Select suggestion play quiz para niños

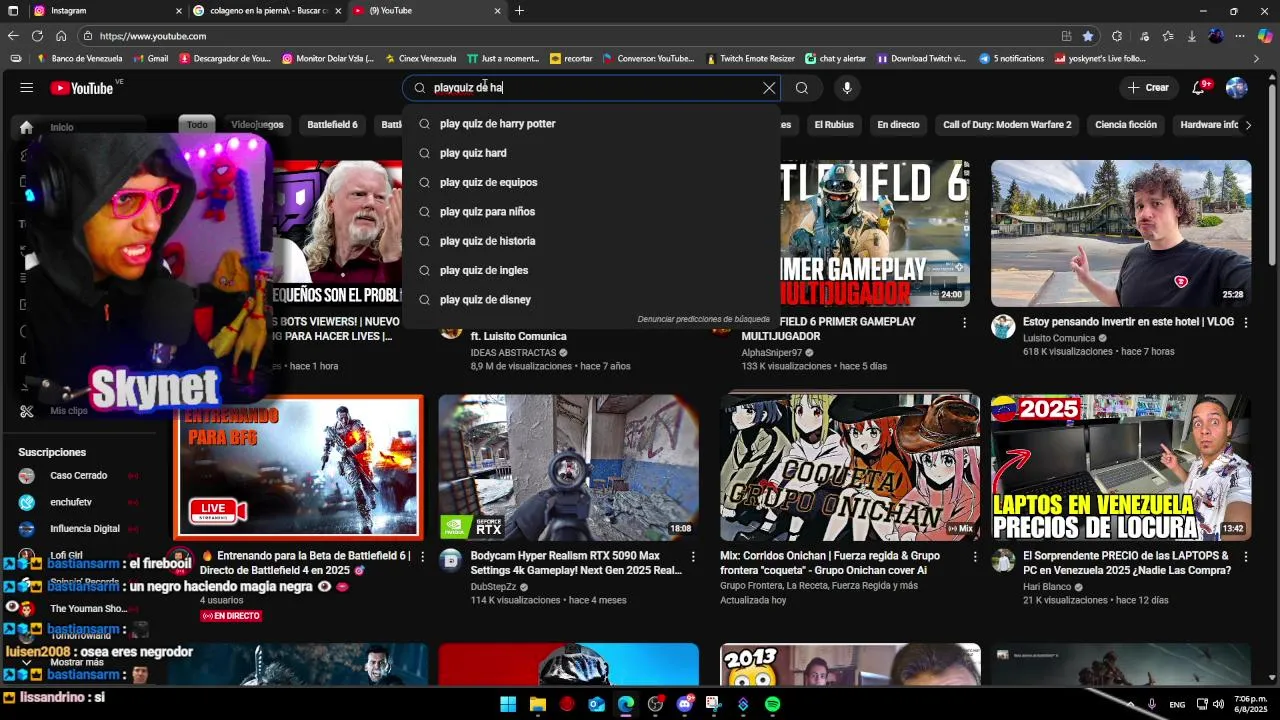coord(591,212)
